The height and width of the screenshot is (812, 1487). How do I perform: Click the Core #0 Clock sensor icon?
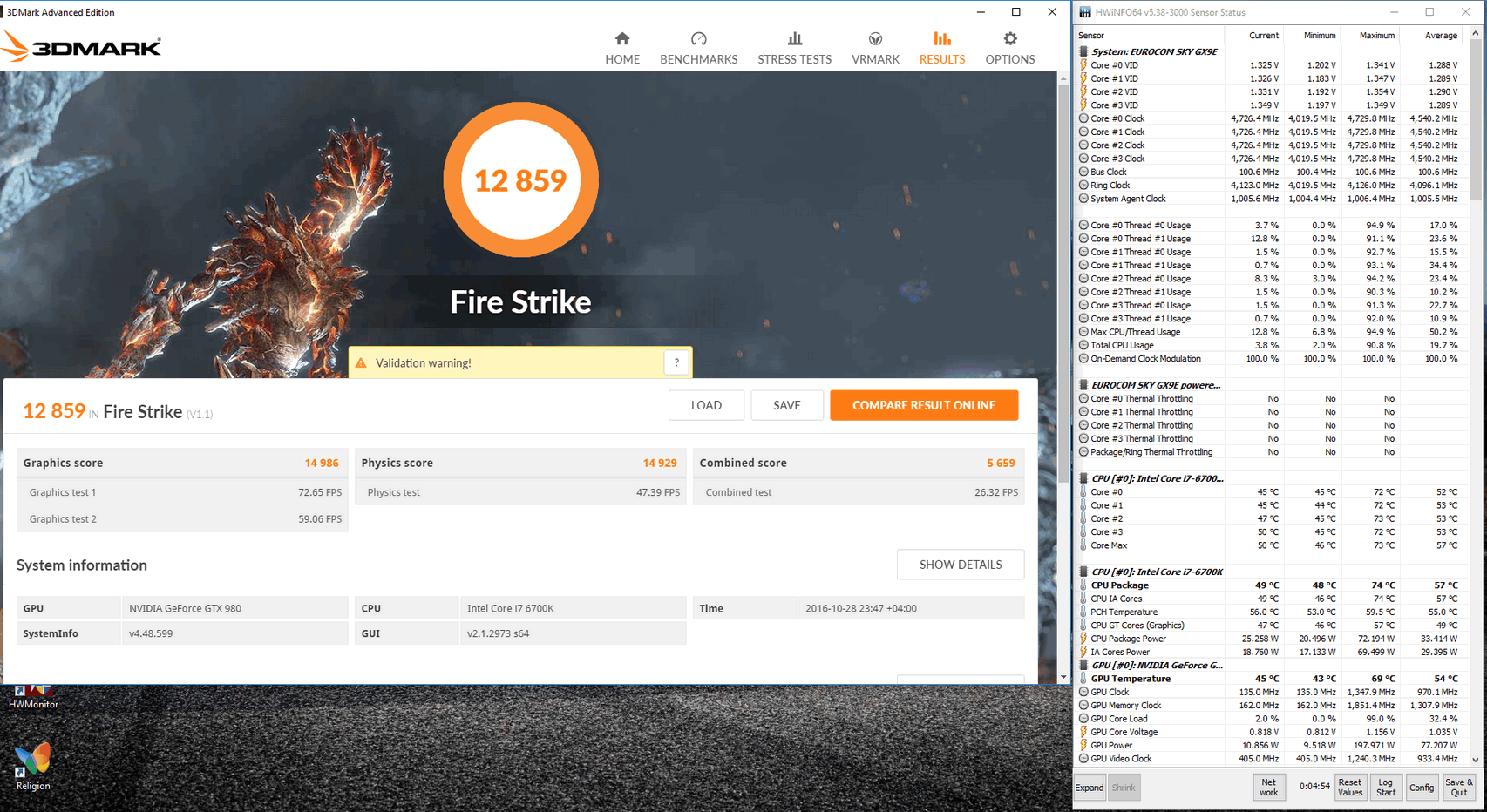1083,118
